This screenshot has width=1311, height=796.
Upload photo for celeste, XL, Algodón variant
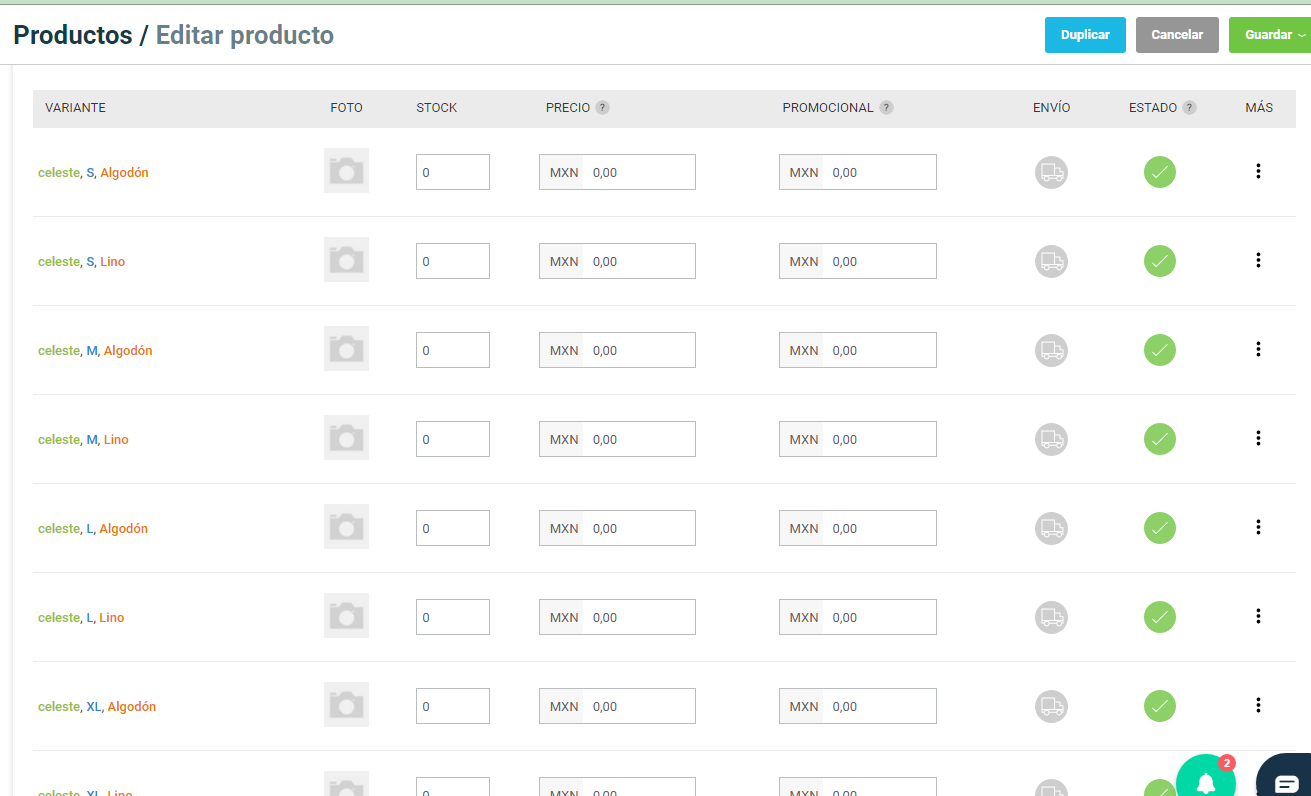pos(346,705)
